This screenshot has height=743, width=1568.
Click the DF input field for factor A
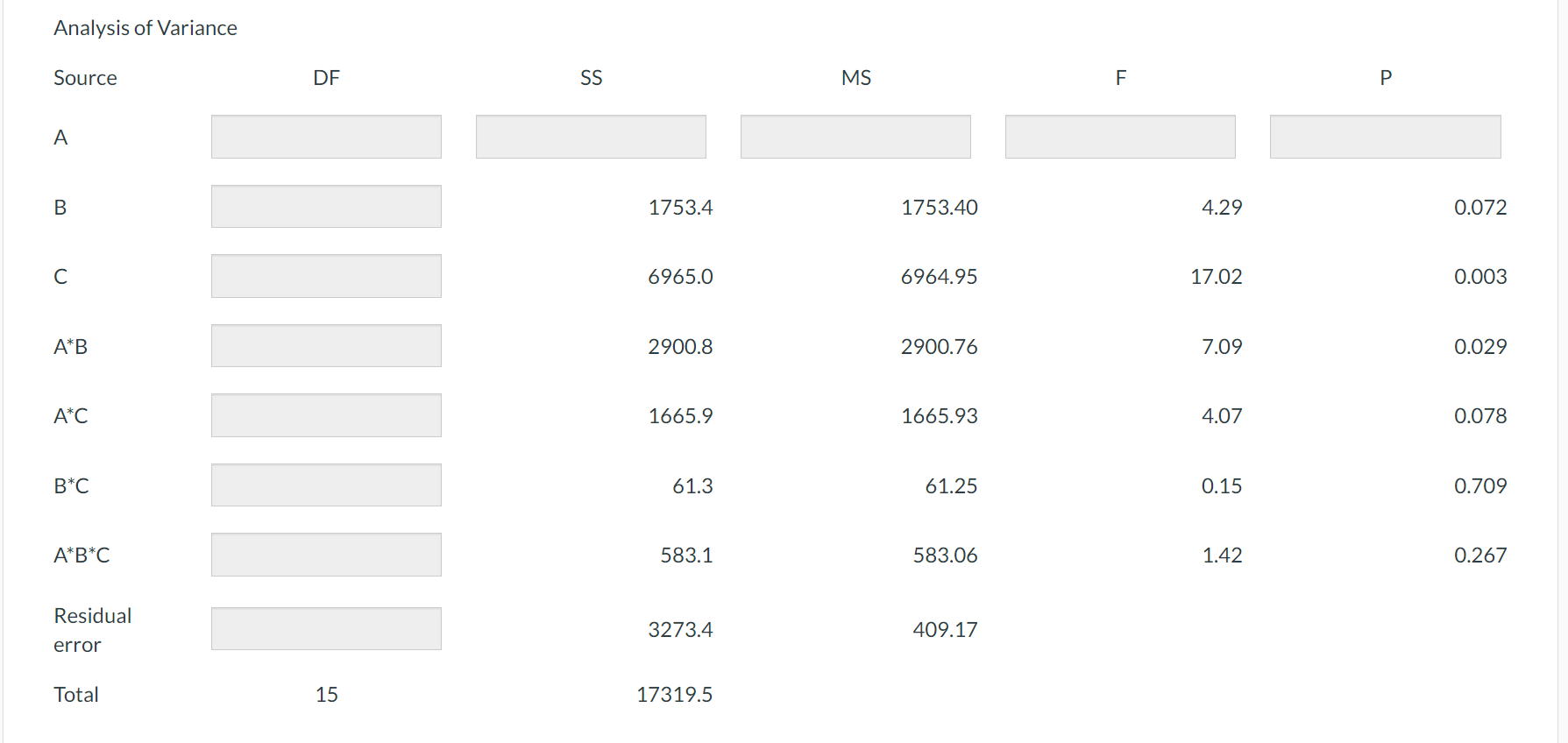coord(325,136)
